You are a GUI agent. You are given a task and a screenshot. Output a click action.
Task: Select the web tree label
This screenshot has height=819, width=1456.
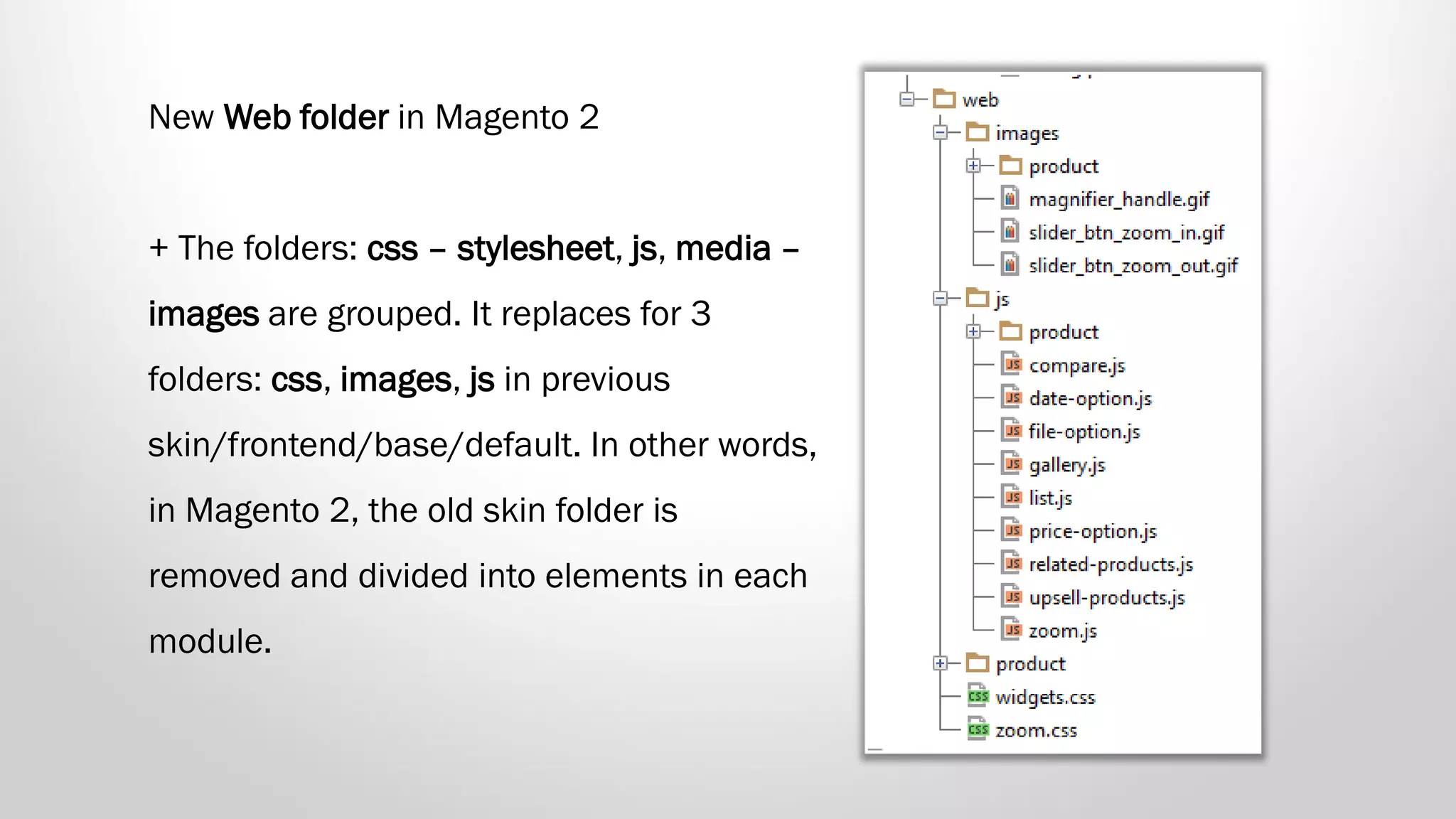point(980,100)
